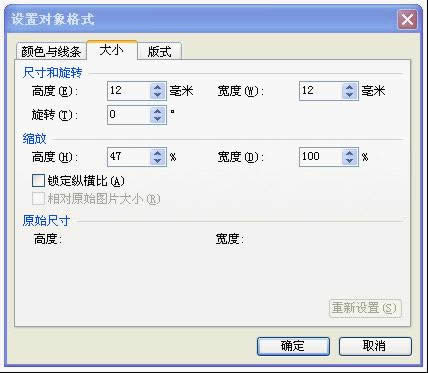Click the size 高度 input field showing 12
This screenshot has height=373, width=428.
tap(129, 91)
